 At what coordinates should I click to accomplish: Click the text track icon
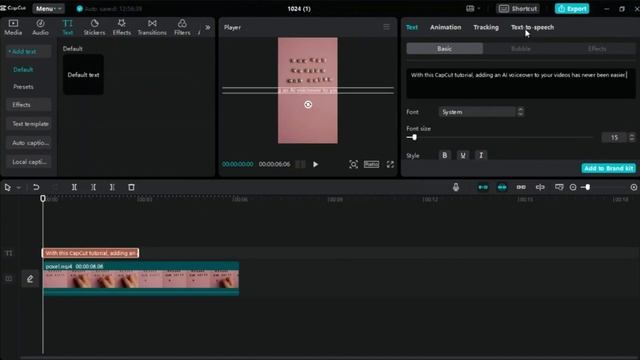pos(9,253)
